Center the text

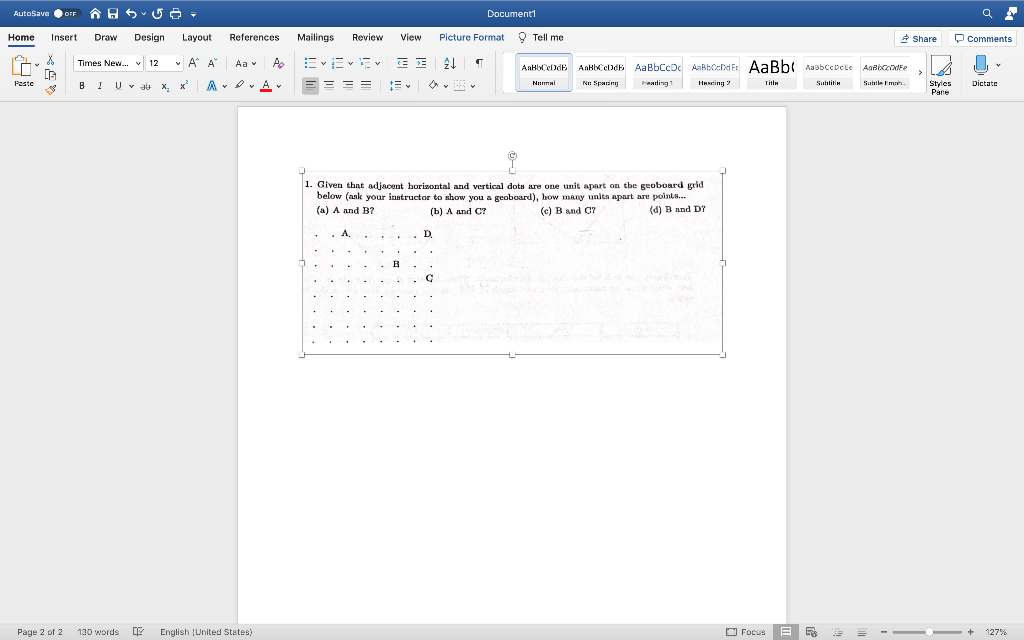[x=329, y=86]
